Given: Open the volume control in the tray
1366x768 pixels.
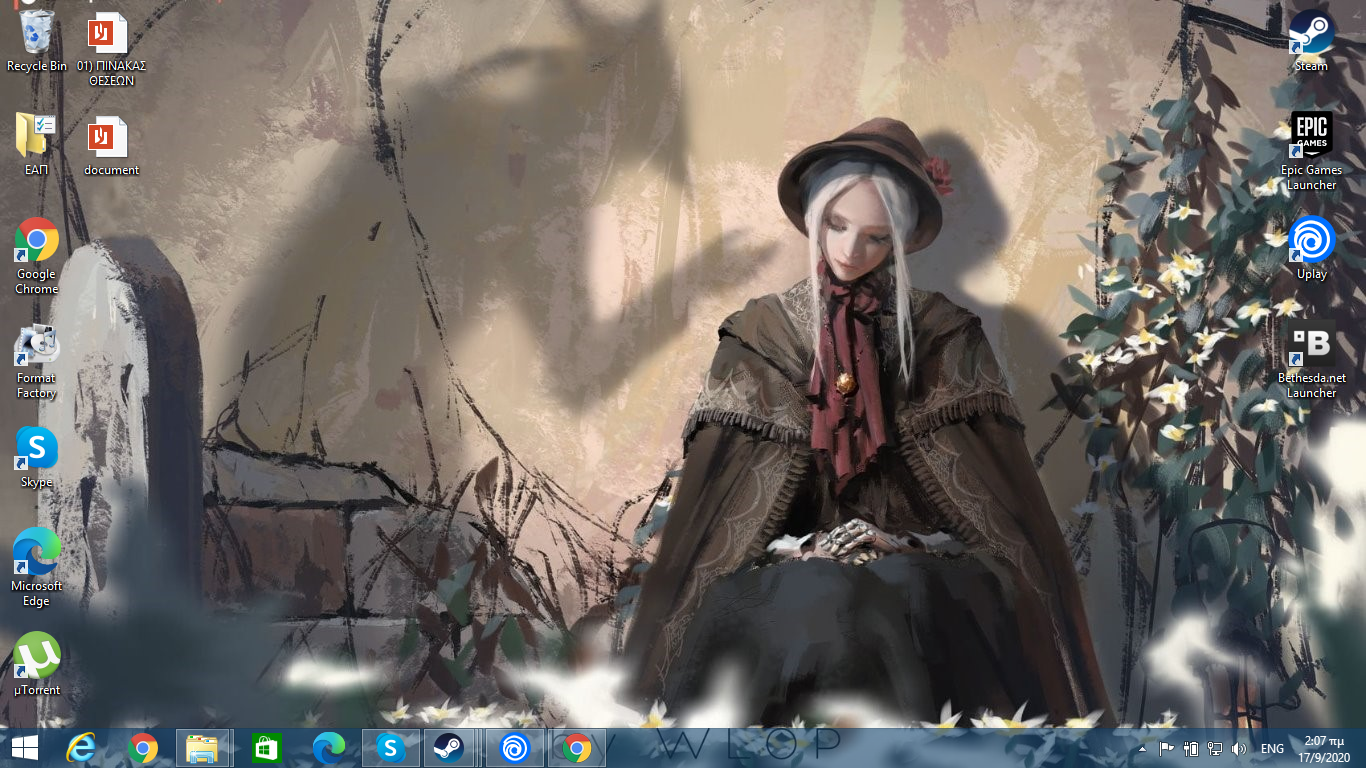Looking at the screenshot, I should (x=1239, y=749).
